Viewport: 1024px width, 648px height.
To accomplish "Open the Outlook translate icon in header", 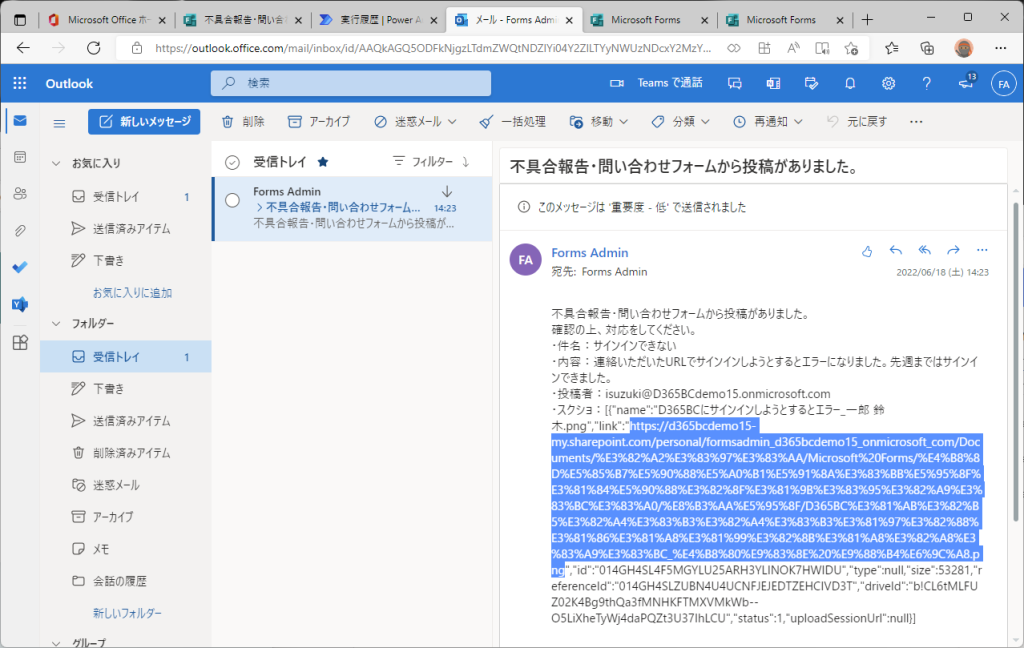I will click(x=773, y=84).
